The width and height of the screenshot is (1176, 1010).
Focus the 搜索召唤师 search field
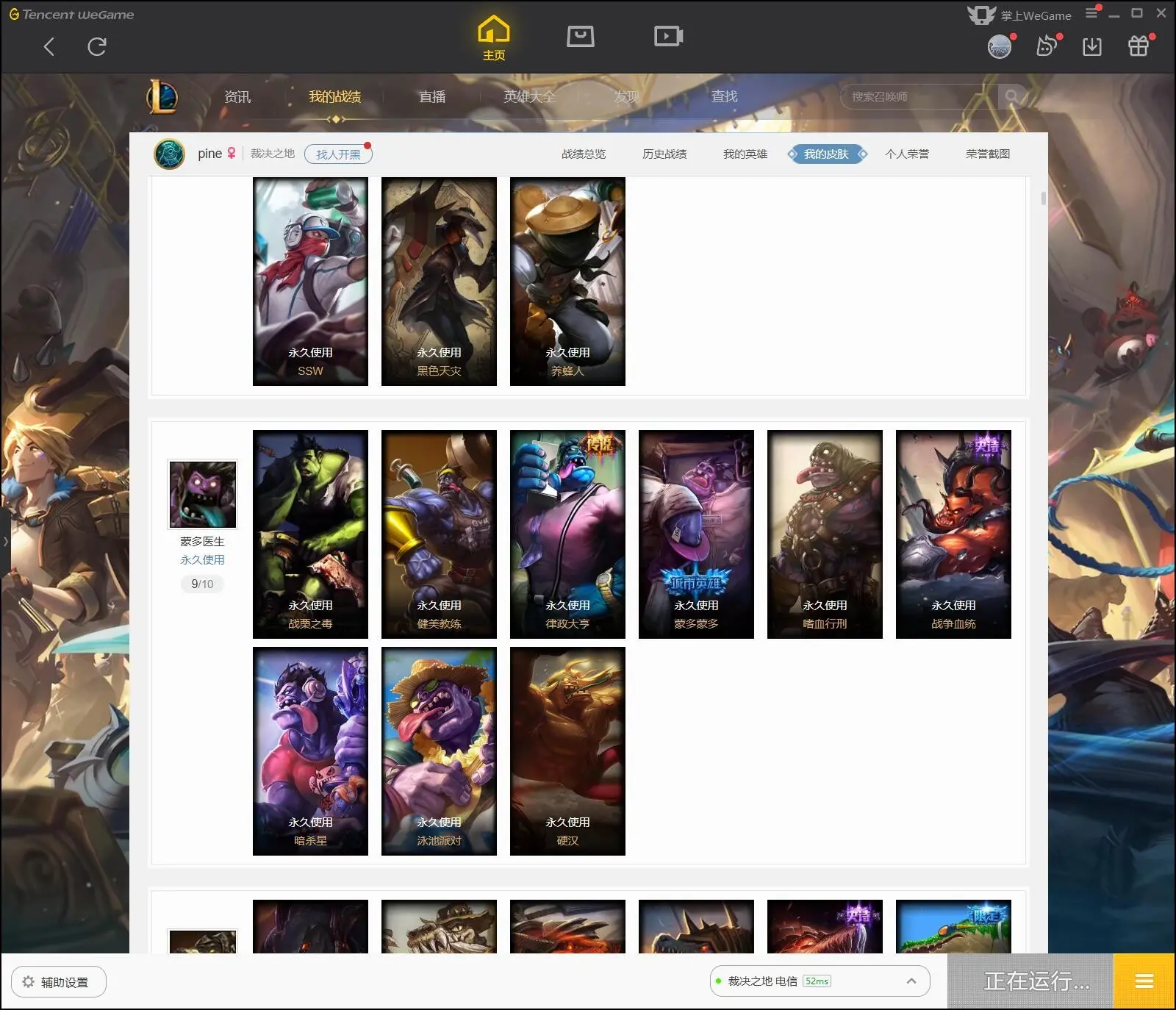tap(919, 96)
